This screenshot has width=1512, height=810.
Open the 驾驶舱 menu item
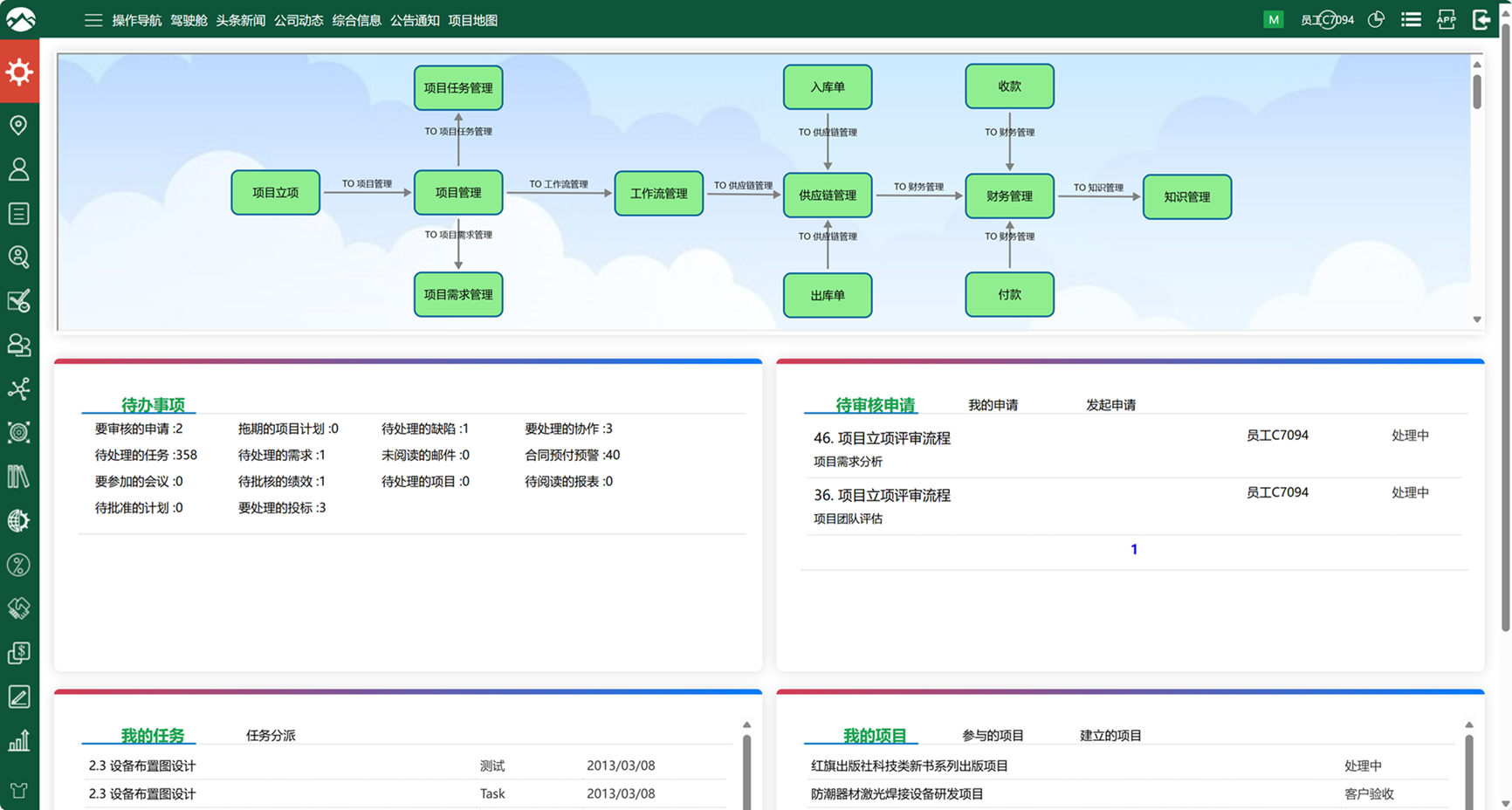click(189, 20)
